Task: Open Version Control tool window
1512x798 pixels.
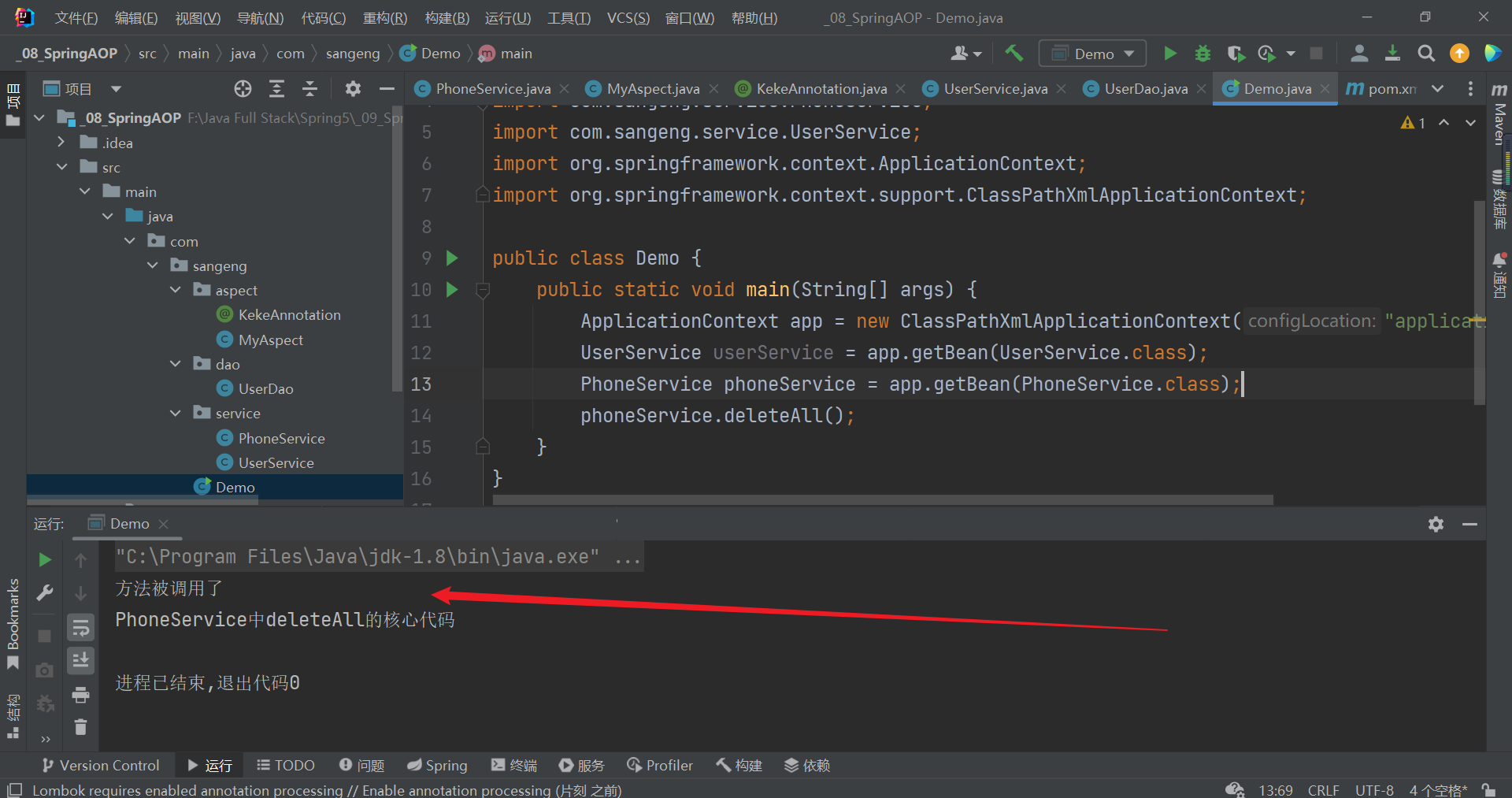Action: (x=100, y=765)
